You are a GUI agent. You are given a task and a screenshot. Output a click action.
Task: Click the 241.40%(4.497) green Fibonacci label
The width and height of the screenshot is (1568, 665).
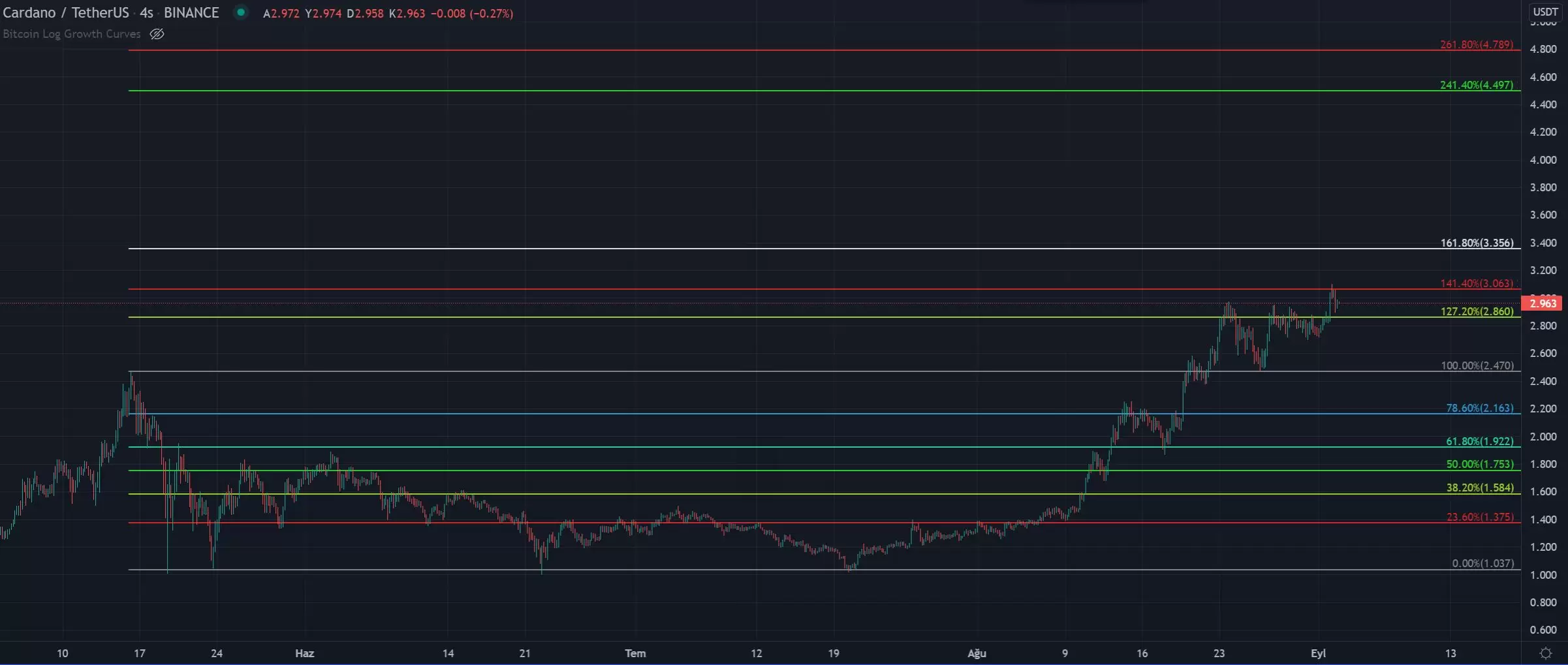point(1476,85)
